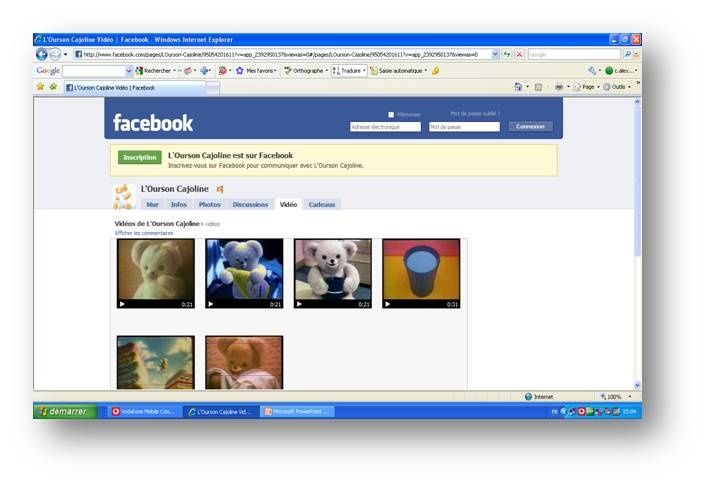Expand the Traduire dropdown arrow
Screen dimensions: 707x484
[364, 71]
